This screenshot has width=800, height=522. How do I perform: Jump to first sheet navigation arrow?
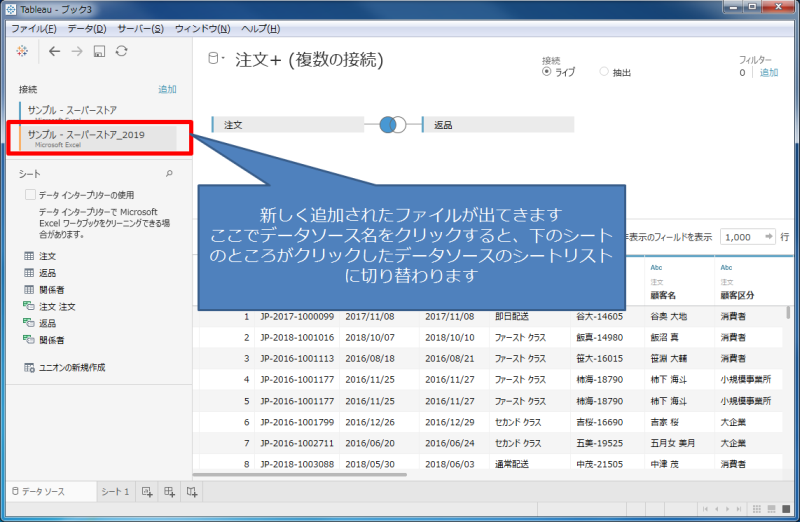(x=705, y=509)
